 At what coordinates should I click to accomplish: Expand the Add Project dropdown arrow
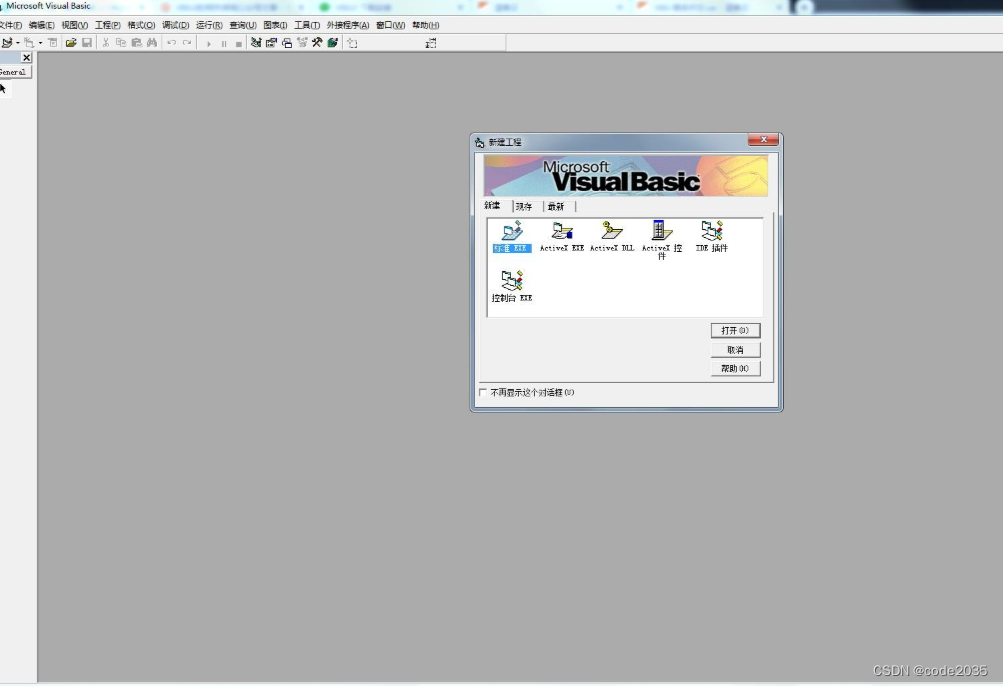(17, 43)
